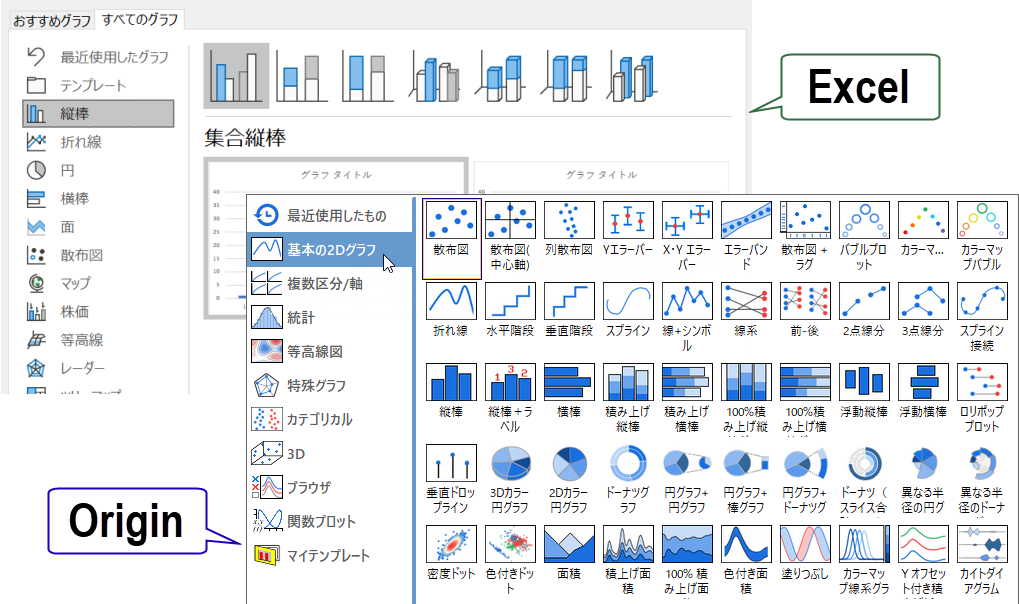Choose 統計 in the Origin plot menu

point(330,317)
